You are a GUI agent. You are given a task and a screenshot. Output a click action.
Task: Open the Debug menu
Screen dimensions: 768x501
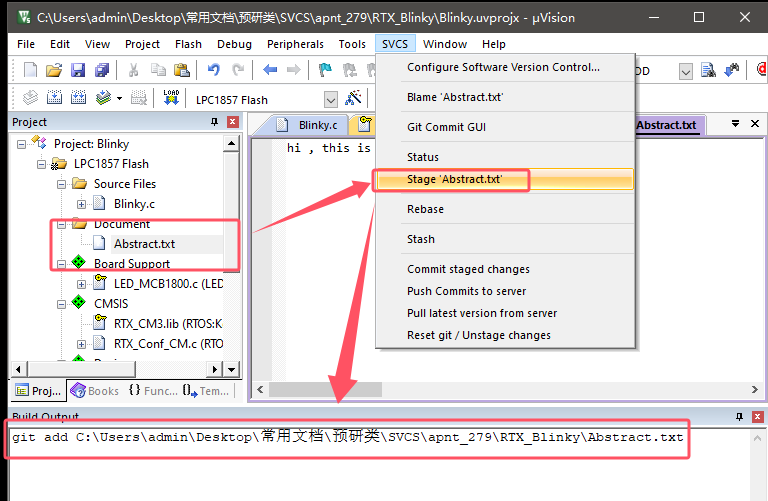234,44
